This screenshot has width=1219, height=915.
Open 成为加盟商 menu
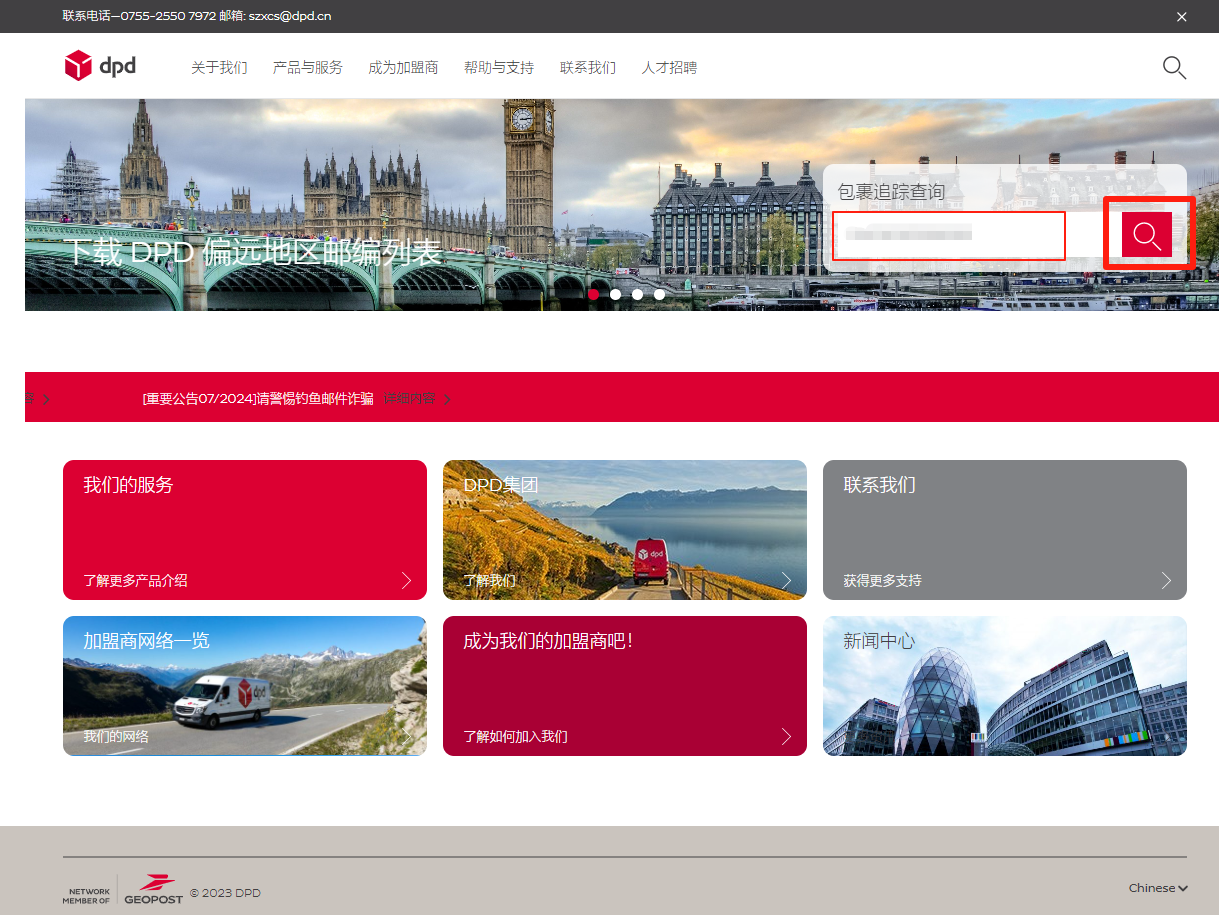coord(403,68)
